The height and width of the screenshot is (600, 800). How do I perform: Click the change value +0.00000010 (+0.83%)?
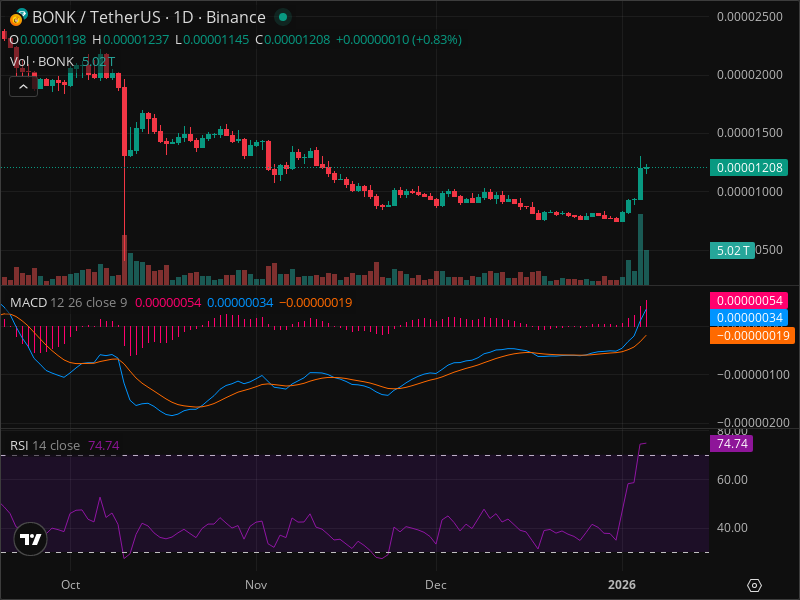click(398, 40)
